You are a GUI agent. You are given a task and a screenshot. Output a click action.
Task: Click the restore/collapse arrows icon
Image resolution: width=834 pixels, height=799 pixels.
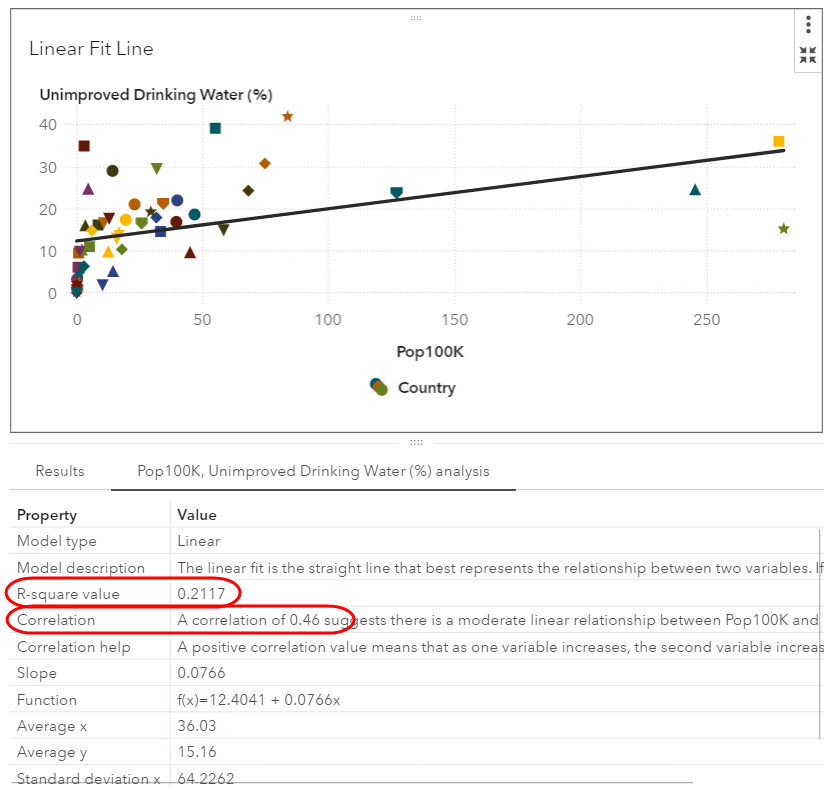pyautogui.click(x=808, y=55)
